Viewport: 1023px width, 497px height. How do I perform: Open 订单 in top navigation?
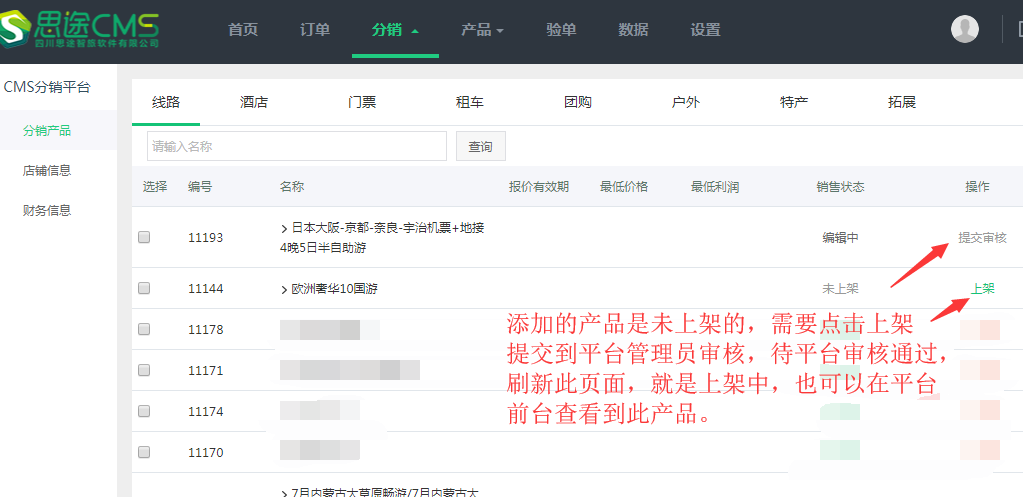[x=315, y=30]
